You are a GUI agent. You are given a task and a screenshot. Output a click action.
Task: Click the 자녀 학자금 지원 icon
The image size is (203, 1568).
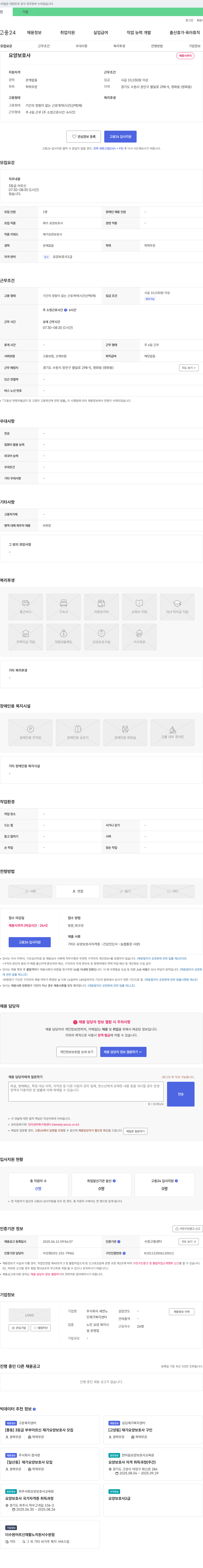(177, 607)
